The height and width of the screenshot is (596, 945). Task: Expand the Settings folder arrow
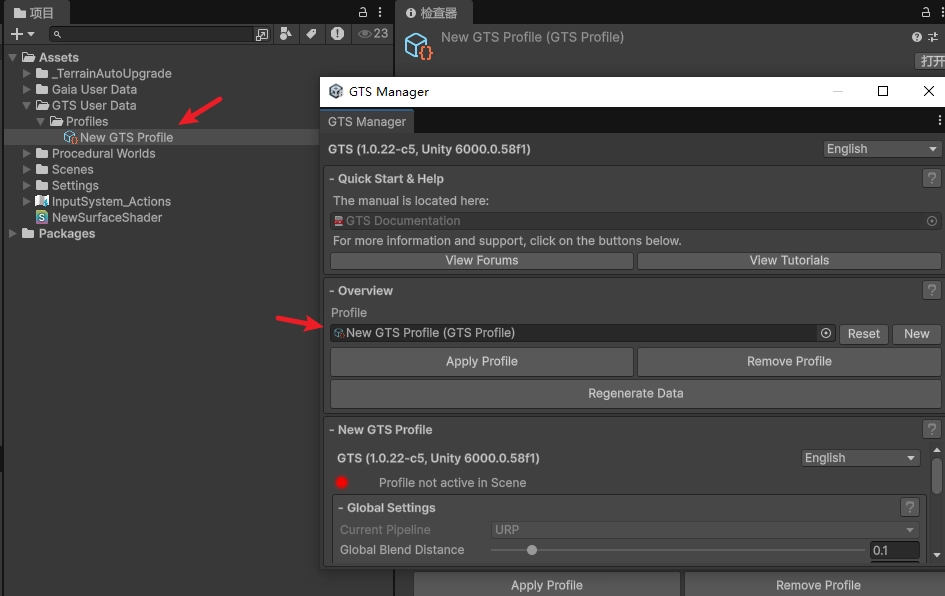click(26, 186)
